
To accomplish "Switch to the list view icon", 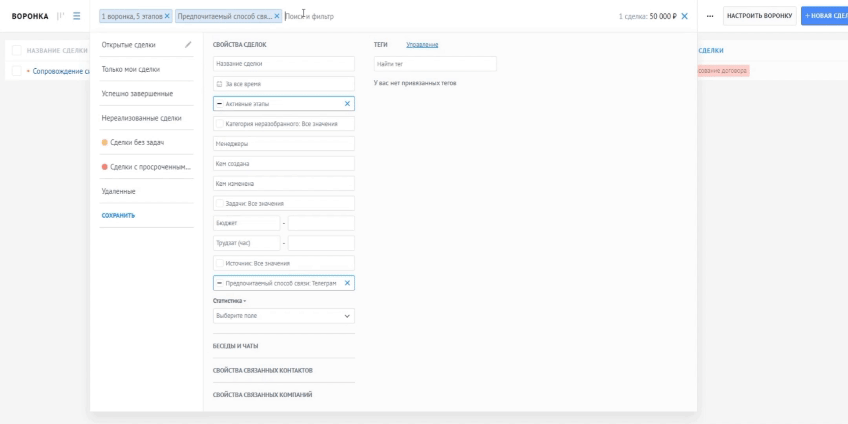I will (77, 16).
